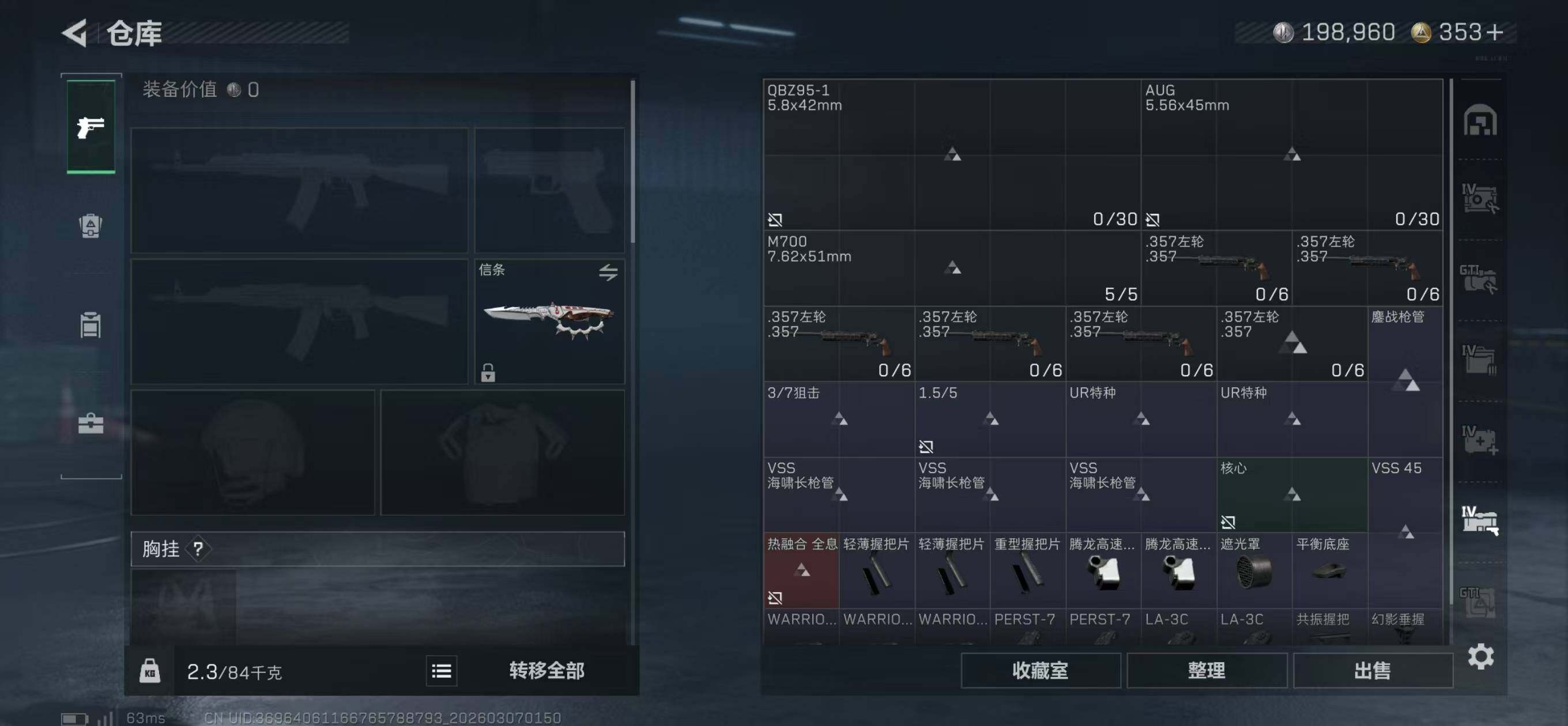Click the swap icon on 信条 knife
This screenshot has width=1568, height=726.
(x=608, y=272)
